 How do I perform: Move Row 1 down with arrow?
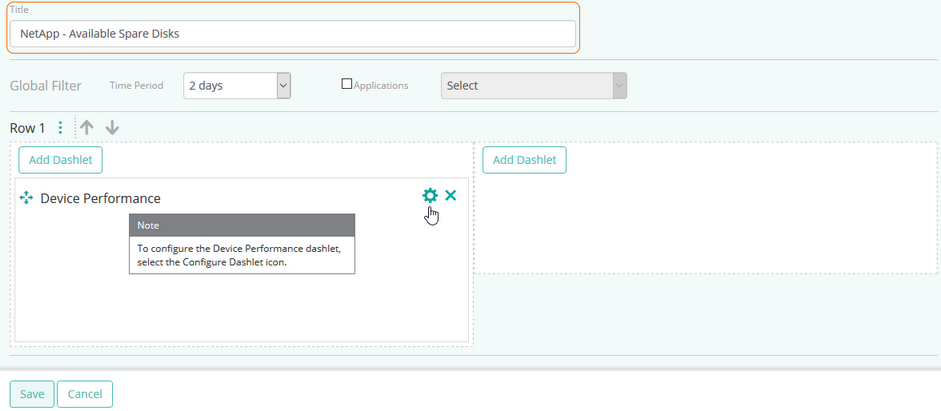pyautogui.click(x=112, y=128)
